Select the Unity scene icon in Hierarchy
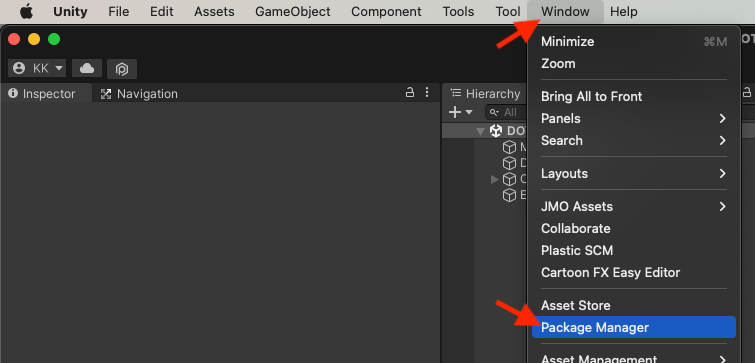This screenshot has height=363, width=755. tap(496, 130)
